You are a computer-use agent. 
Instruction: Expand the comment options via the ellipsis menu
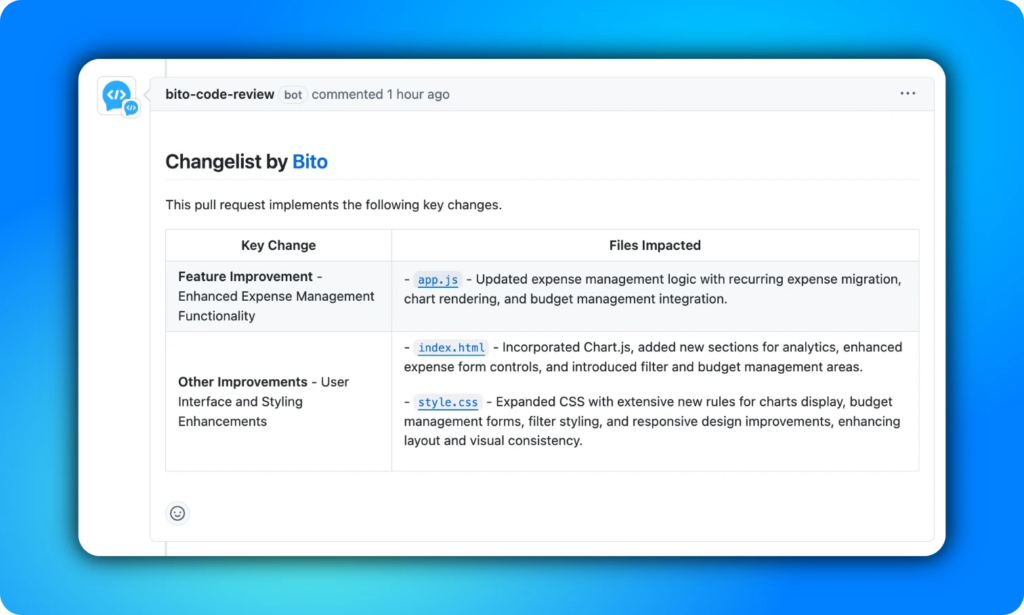pyautogui.click(x=907, y=93)
